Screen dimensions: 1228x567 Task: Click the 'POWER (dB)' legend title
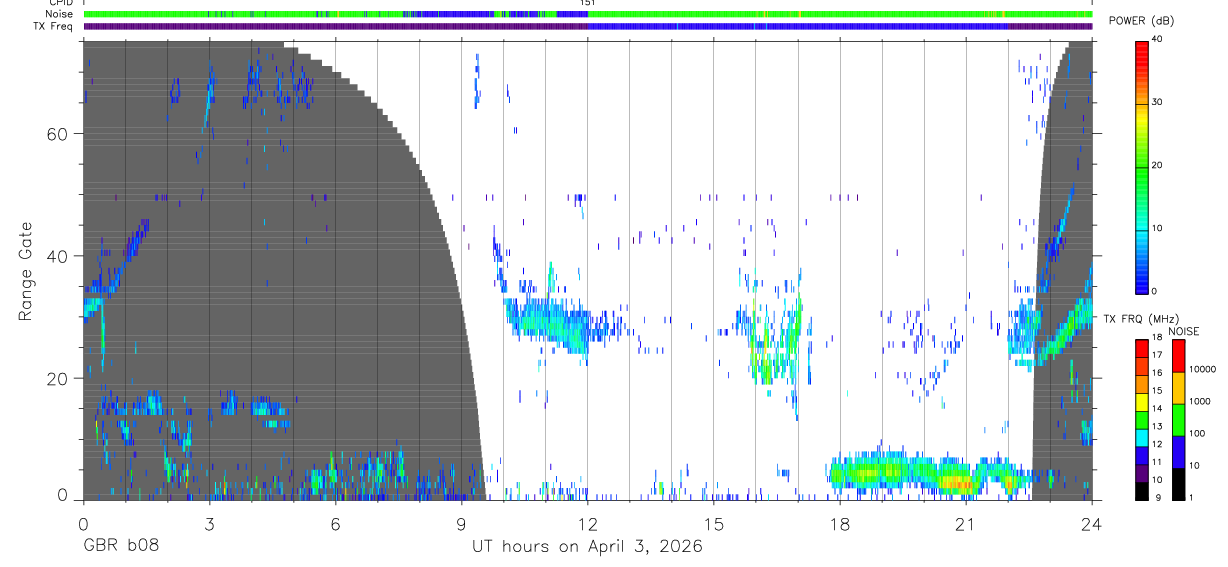coord(1142,21)
